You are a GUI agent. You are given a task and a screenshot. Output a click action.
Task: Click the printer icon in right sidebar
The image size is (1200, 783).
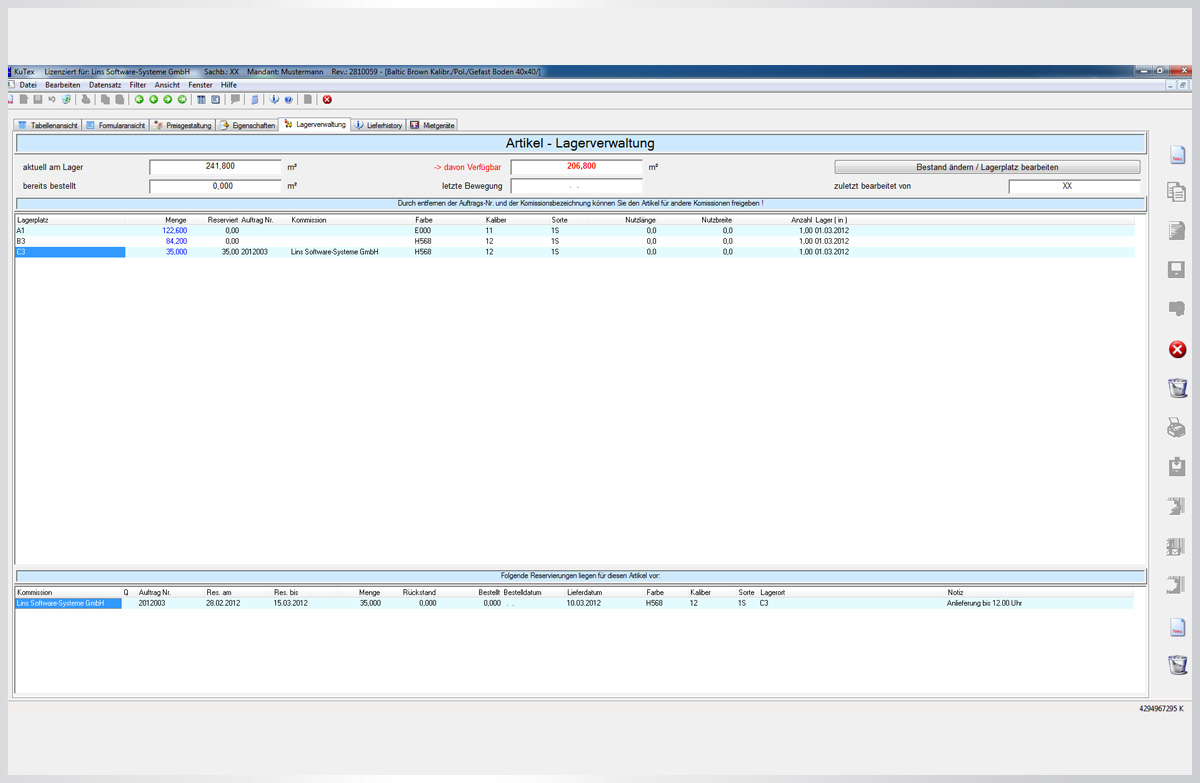coord(1177,428)
